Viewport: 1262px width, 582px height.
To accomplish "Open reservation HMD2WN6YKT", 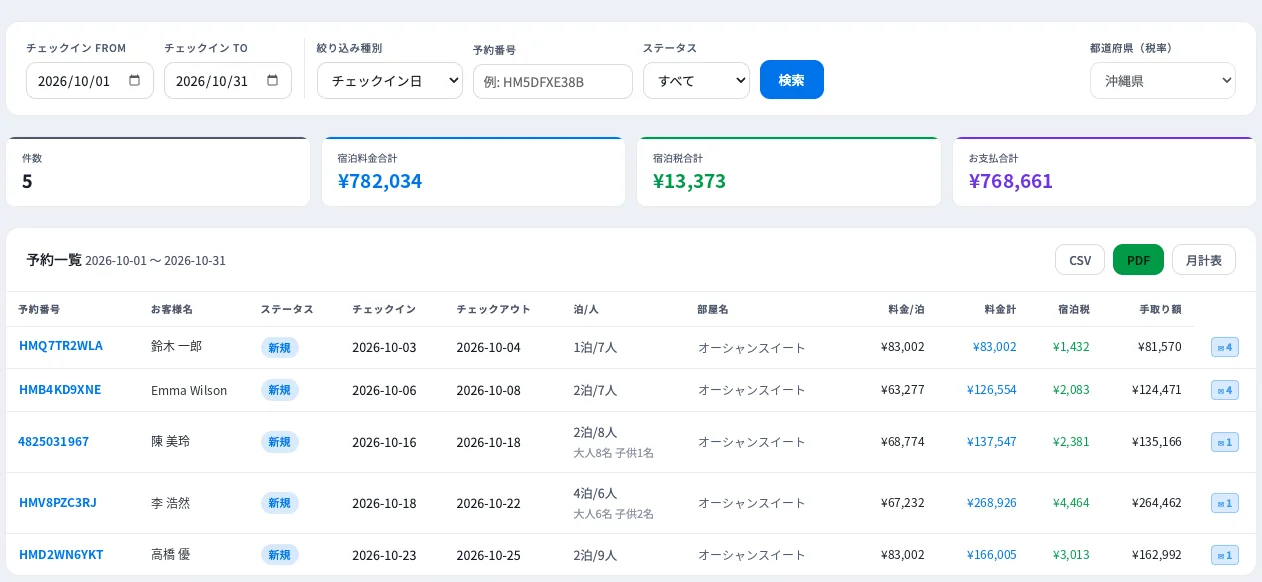I will pos(60,554).
